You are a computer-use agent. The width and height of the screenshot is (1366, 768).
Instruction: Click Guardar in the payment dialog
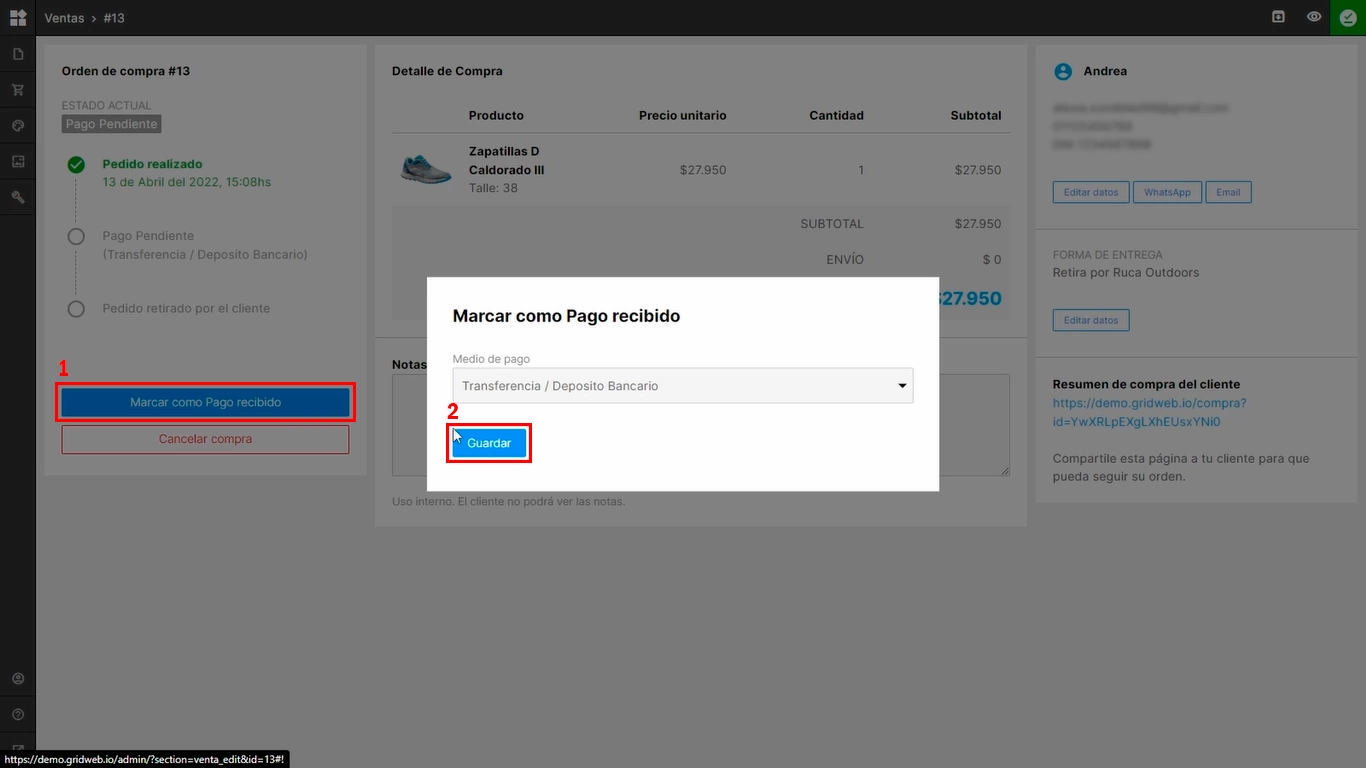coord(489,443)
